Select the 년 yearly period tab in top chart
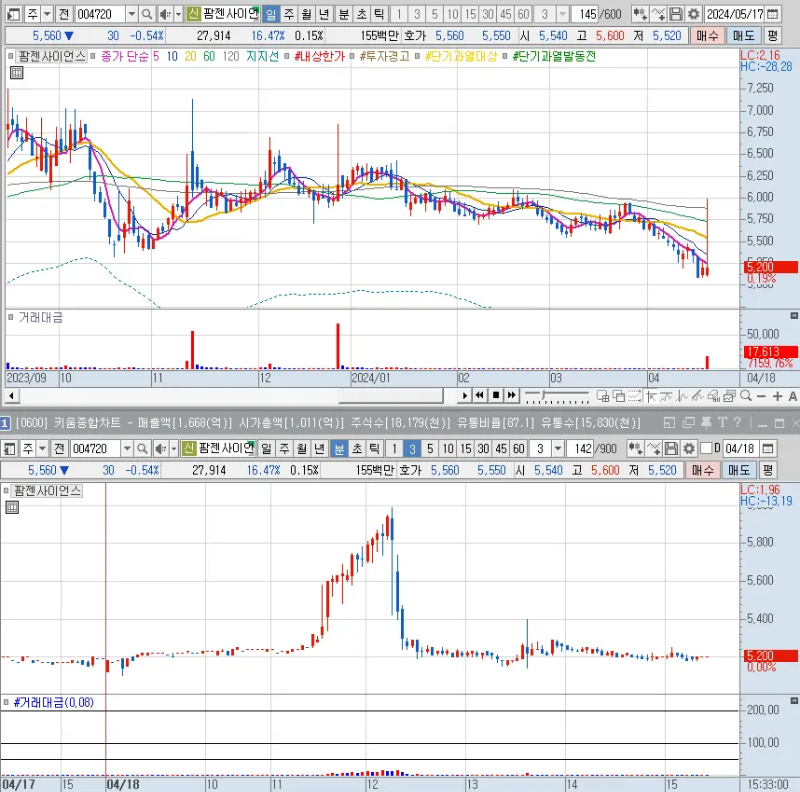This screenshot has width=800, height=792. point(323,14)
